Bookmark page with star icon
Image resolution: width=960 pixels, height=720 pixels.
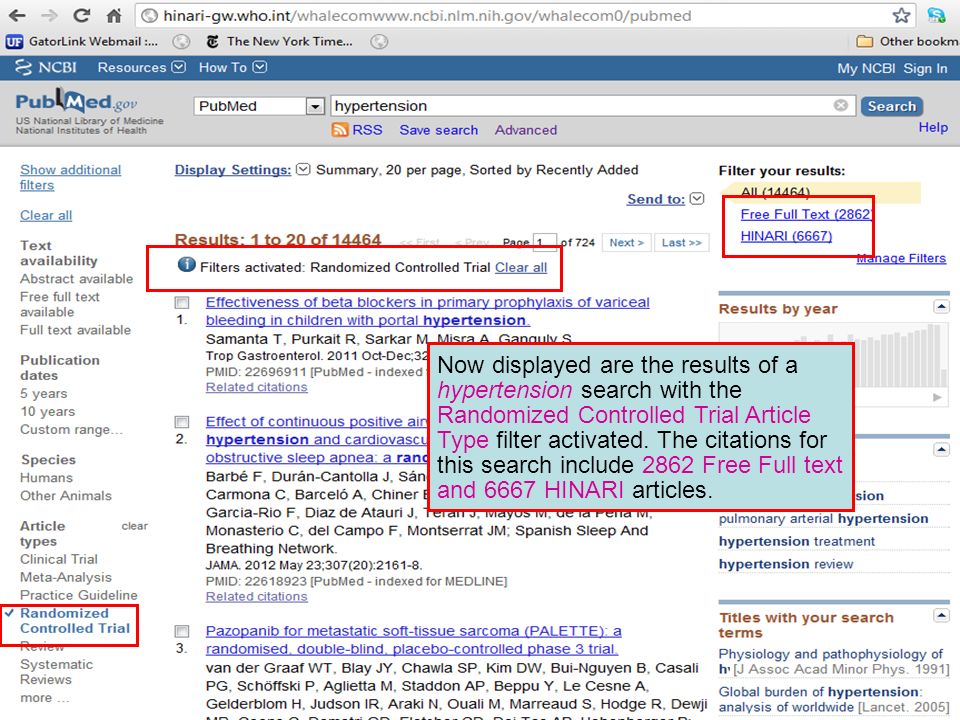[901, 15]
